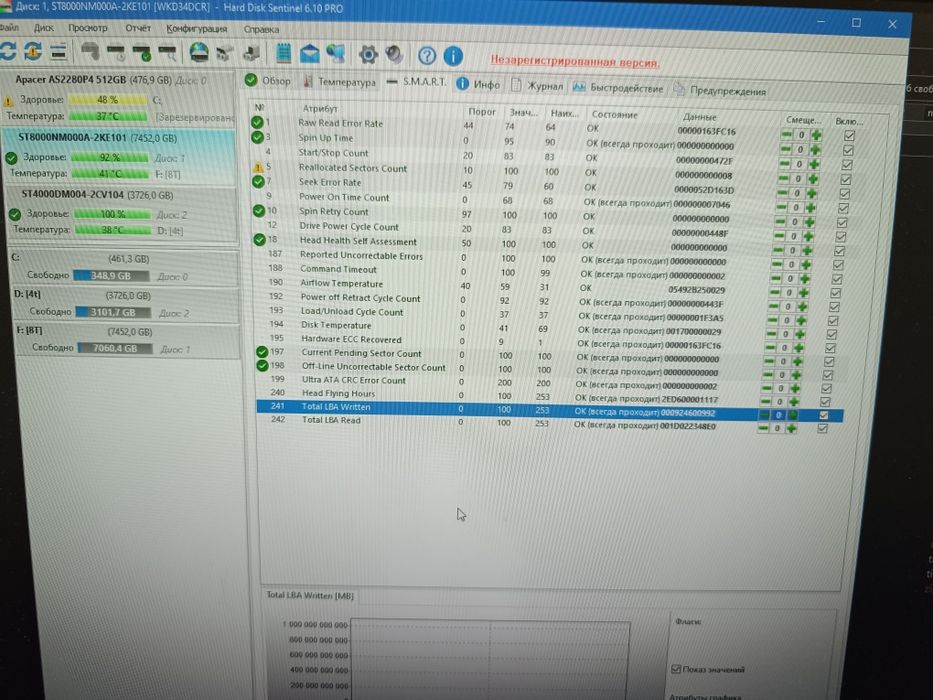The image size is (933, 700).
Task: Click the envelope email toolbar icon
Action: click(x=309, y=54)
